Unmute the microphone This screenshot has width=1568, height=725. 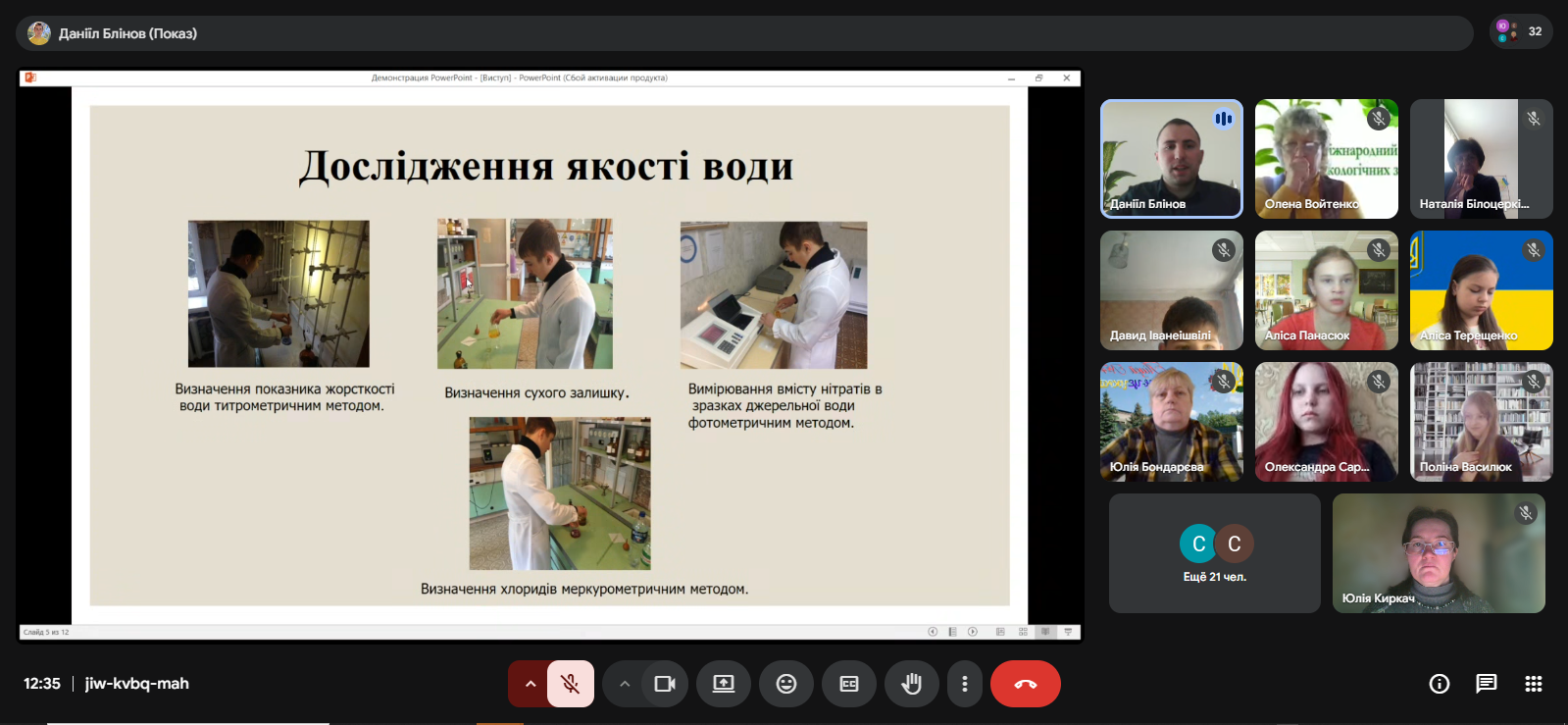(570, 684)
